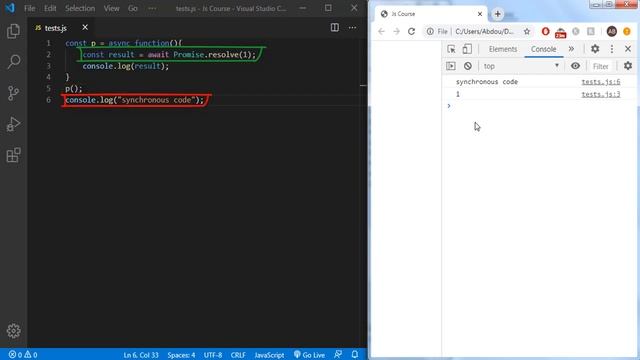Open the Chrome profile avatar

[x=611, y=31]
